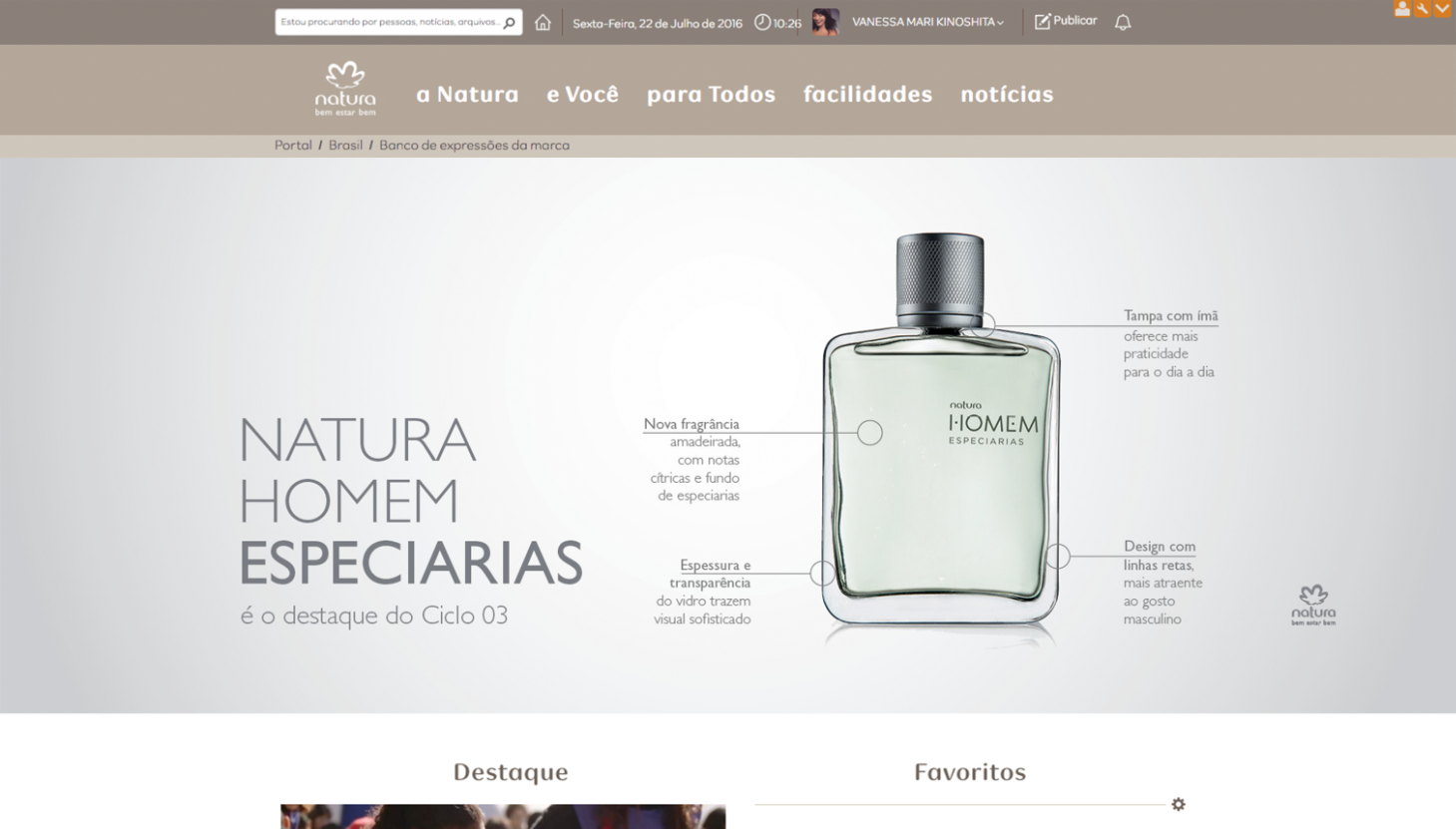Screen dimensions: 1456x829
Task: Click the Portal breadcrumb link
Action: pos(293,146)
